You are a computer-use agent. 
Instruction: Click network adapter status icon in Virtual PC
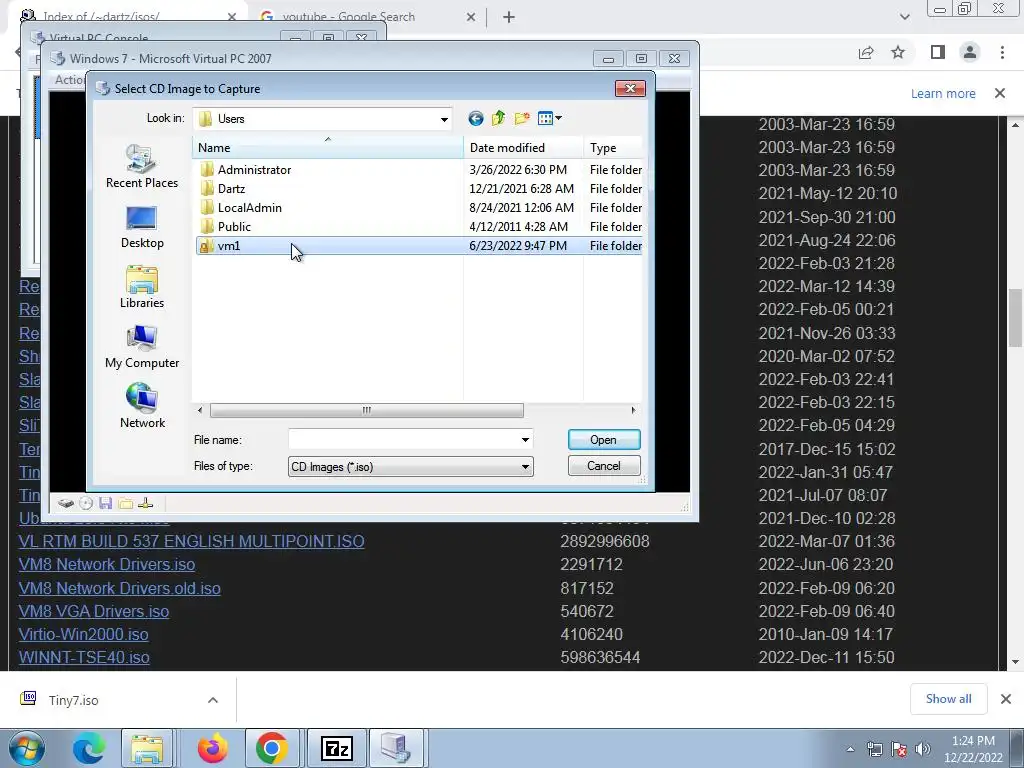[x=146, y=504]
